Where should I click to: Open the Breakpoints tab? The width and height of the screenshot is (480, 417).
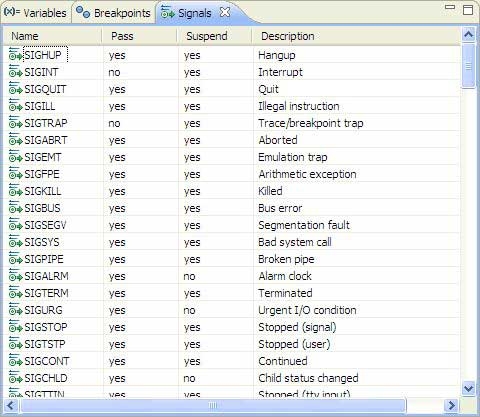[114, 13]
